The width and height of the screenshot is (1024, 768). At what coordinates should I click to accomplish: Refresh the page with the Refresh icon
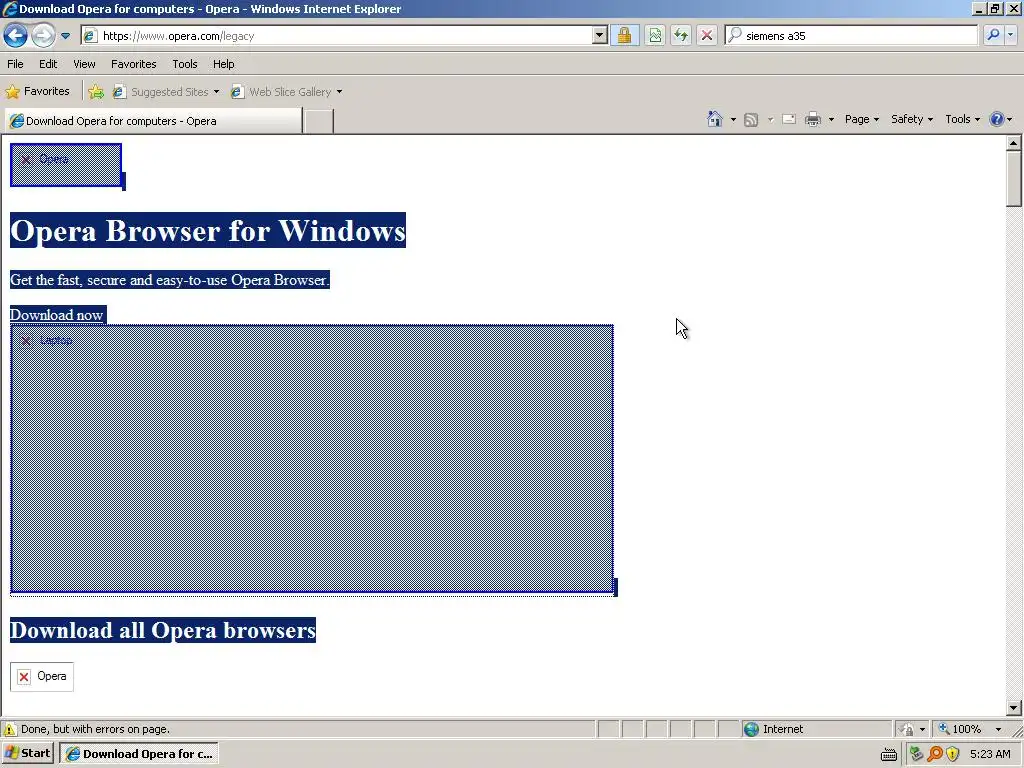pyautogui.click(x=680, y=35)
